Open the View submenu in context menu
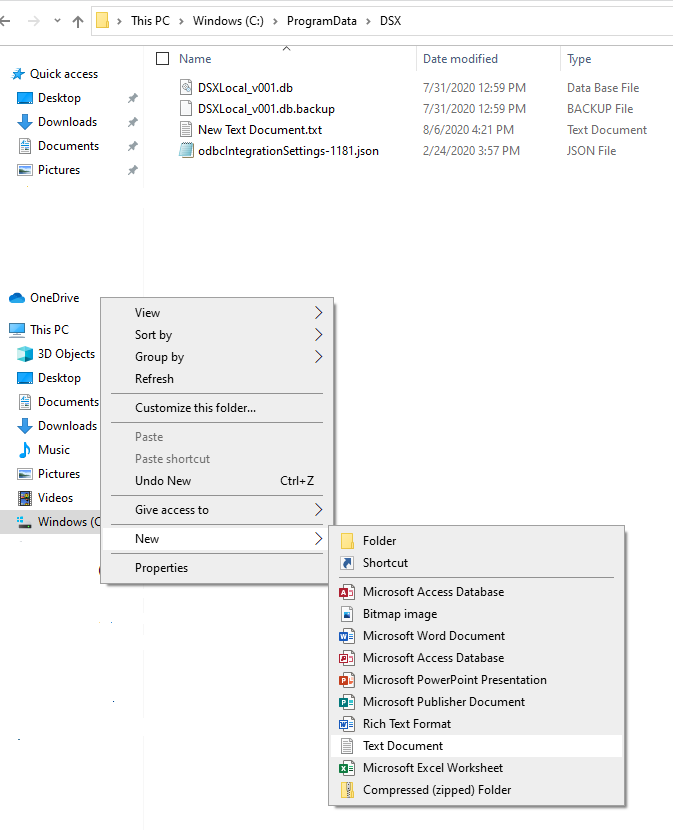673x830 pixels. [217, 313]
